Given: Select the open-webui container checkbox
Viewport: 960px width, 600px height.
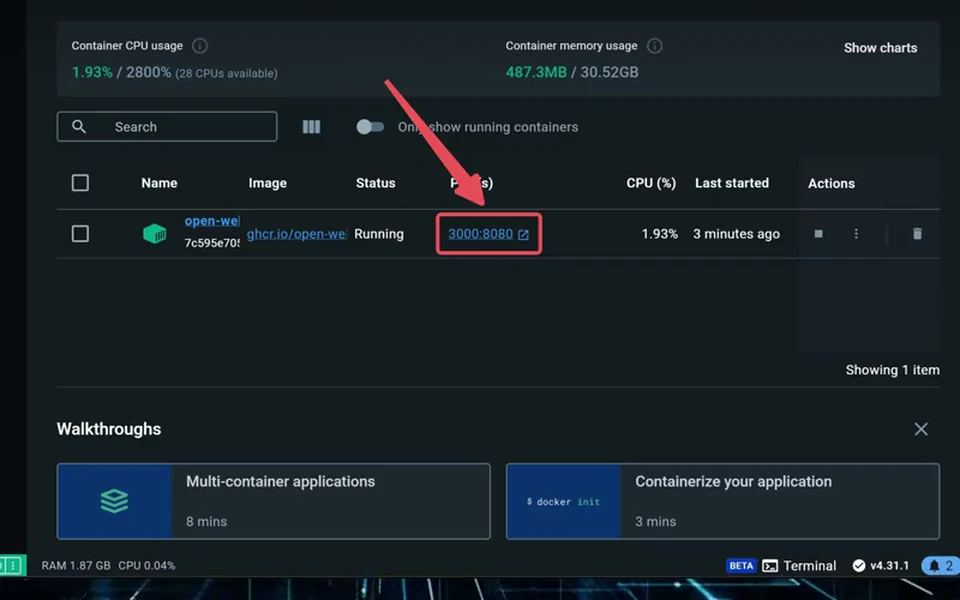Looking at the screenshot, I should coord(80,234).
